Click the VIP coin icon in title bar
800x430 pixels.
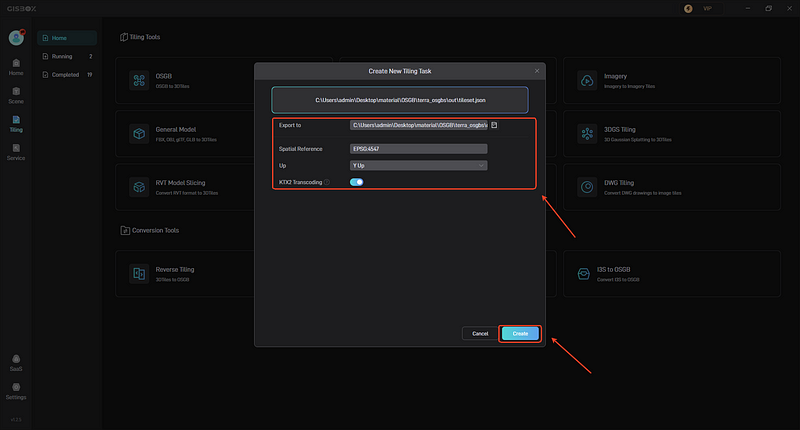[688, 9]
